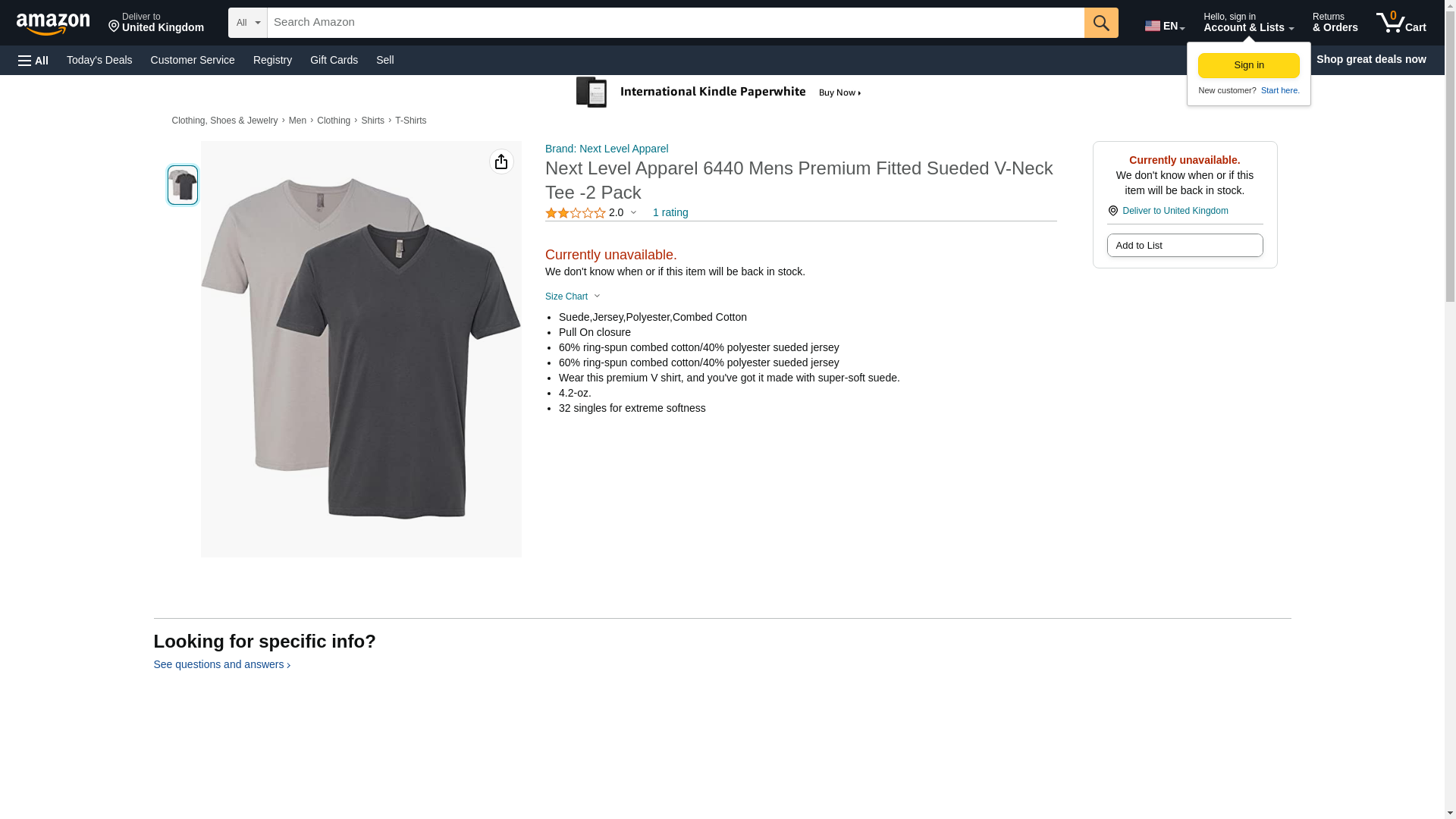Viewport: 1456px width, 819px height.
Task: Click into the Search Amazon field
Action: 675,23
